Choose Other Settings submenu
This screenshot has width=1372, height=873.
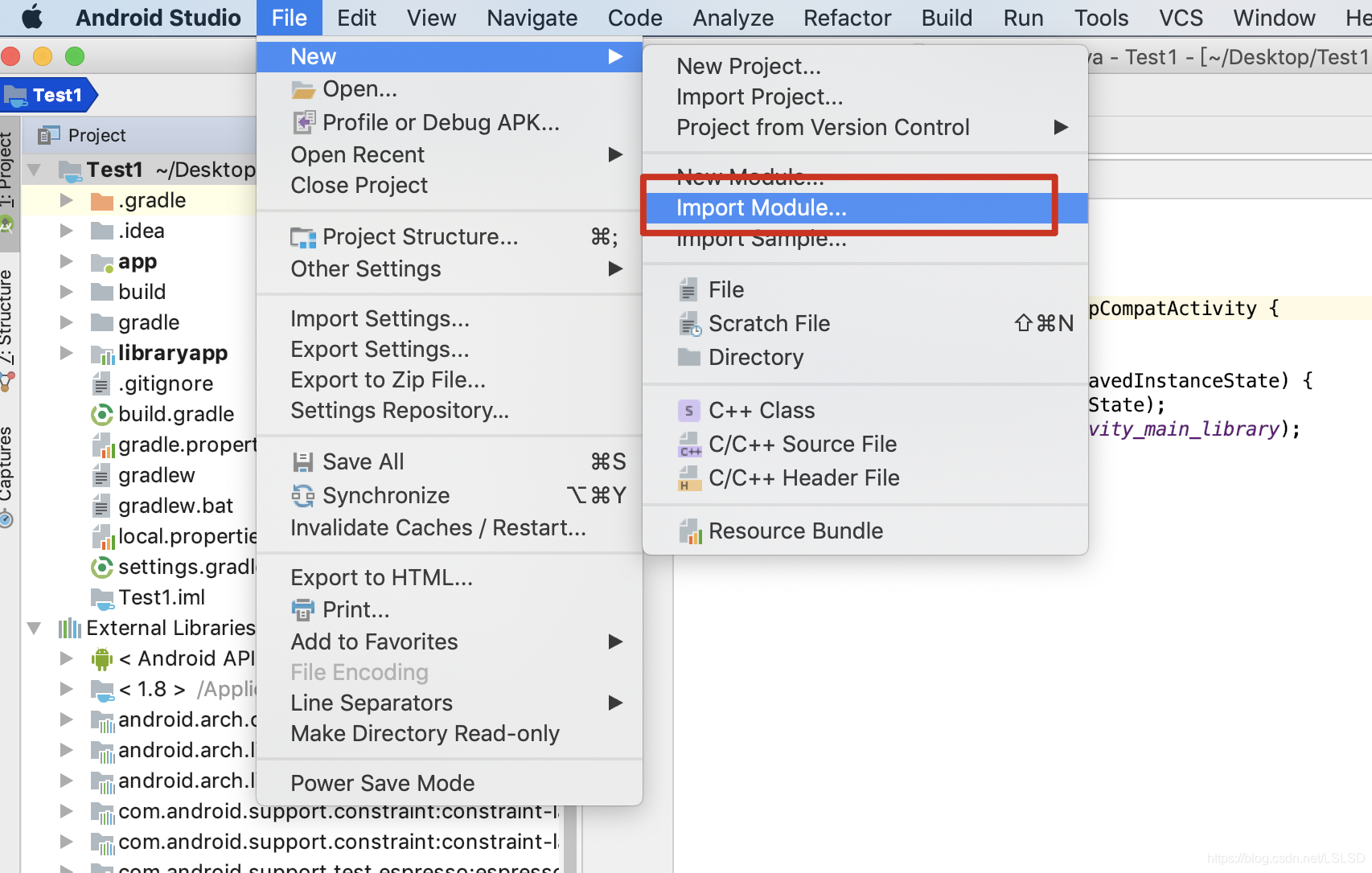pos(450,269)
